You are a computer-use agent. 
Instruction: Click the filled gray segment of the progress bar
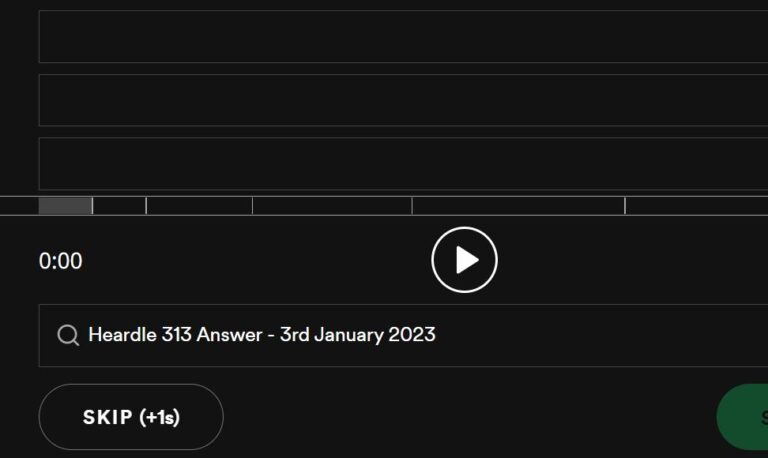point(65,206)
